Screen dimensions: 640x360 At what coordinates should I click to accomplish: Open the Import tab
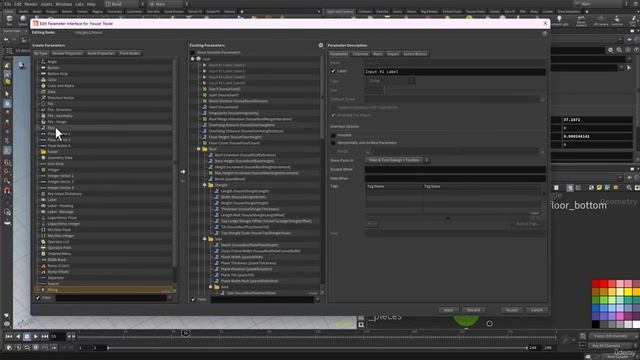point(393,53)
